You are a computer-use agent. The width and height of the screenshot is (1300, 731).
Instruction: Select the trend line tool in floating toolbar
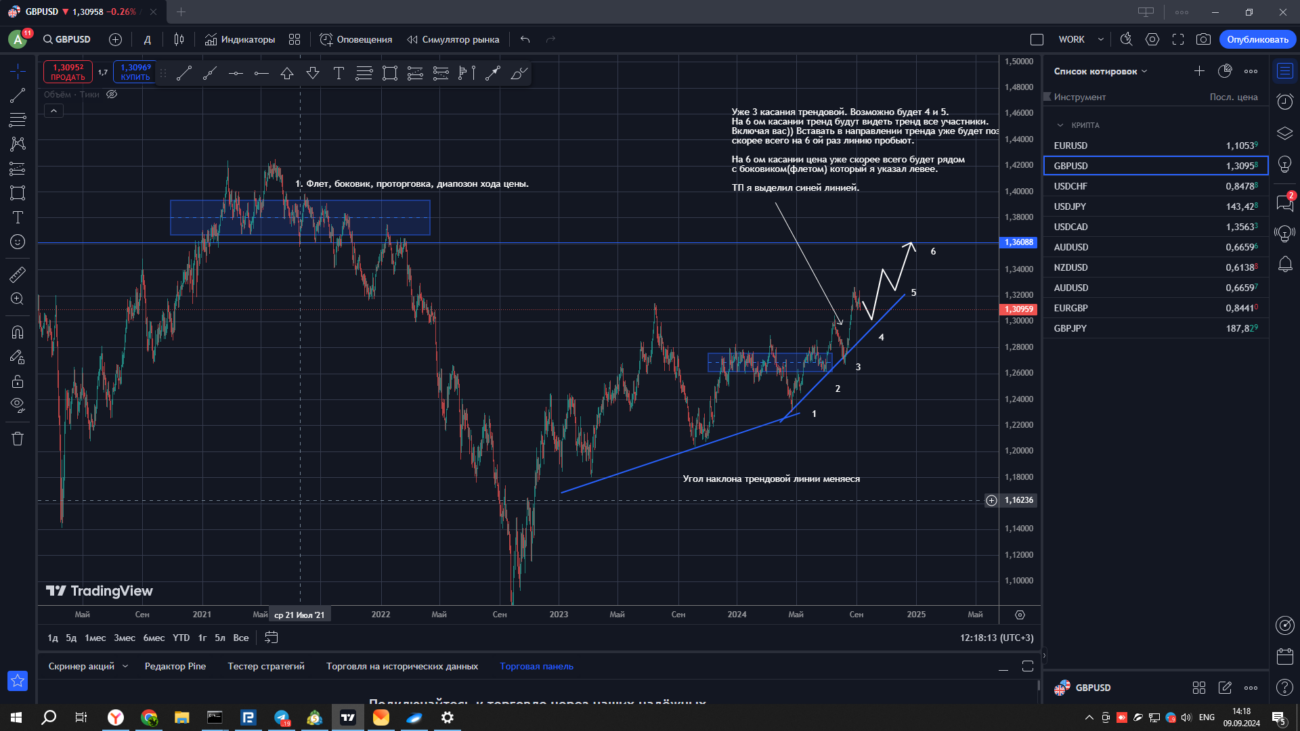coord(184,73)
